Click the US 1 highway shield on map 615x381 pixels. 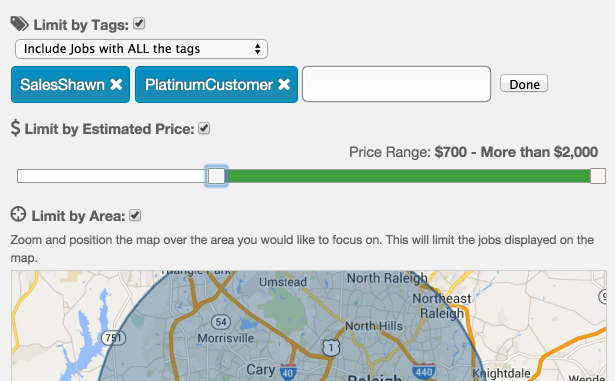331,348
